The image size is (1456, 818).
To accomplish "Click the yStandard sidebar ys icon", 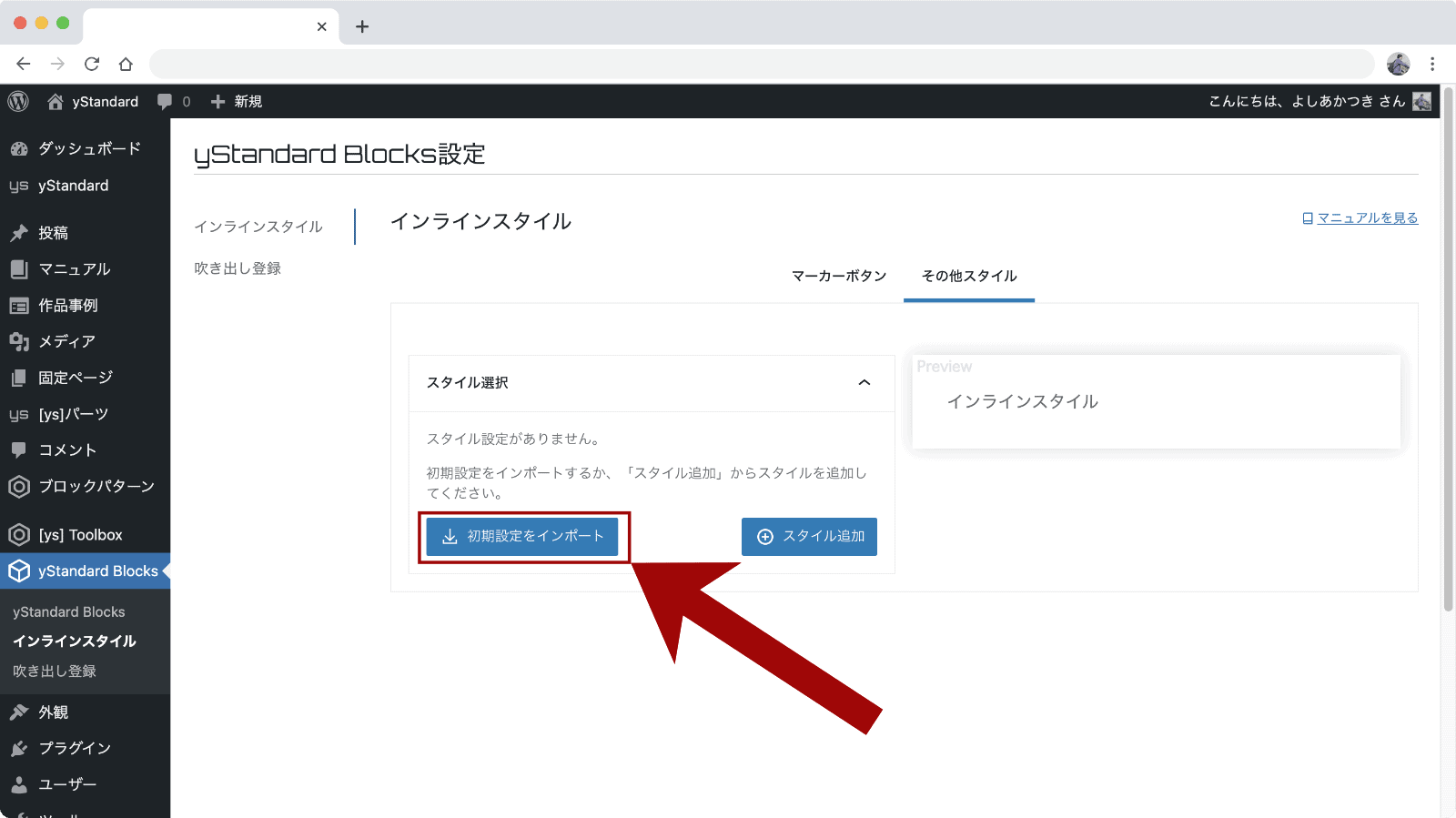I will pyautogui.click(x=19, y=186).
